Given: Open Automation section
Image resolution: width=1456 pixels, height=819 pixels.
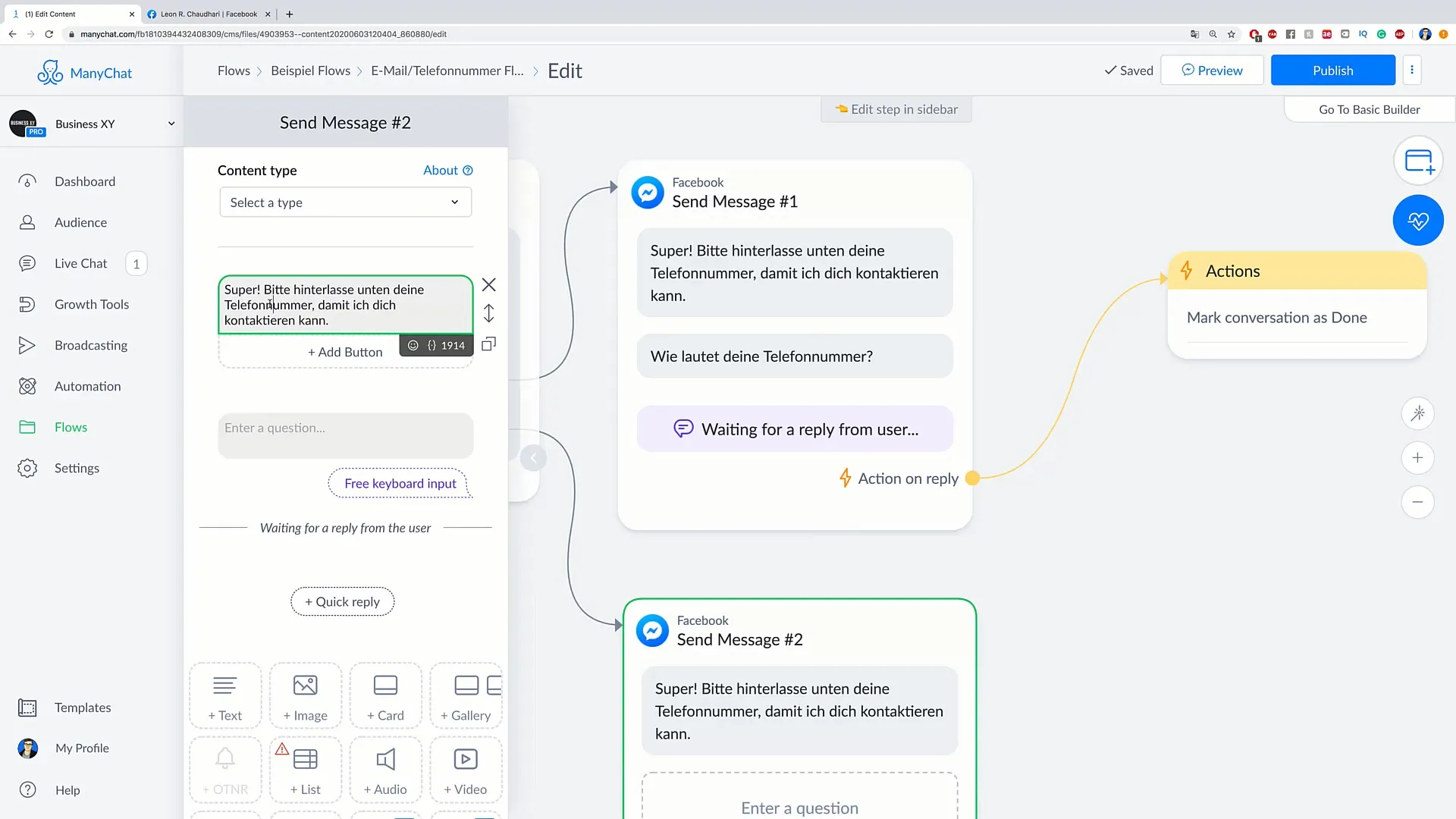Looking at the screenshot, I should click(87, 386).
